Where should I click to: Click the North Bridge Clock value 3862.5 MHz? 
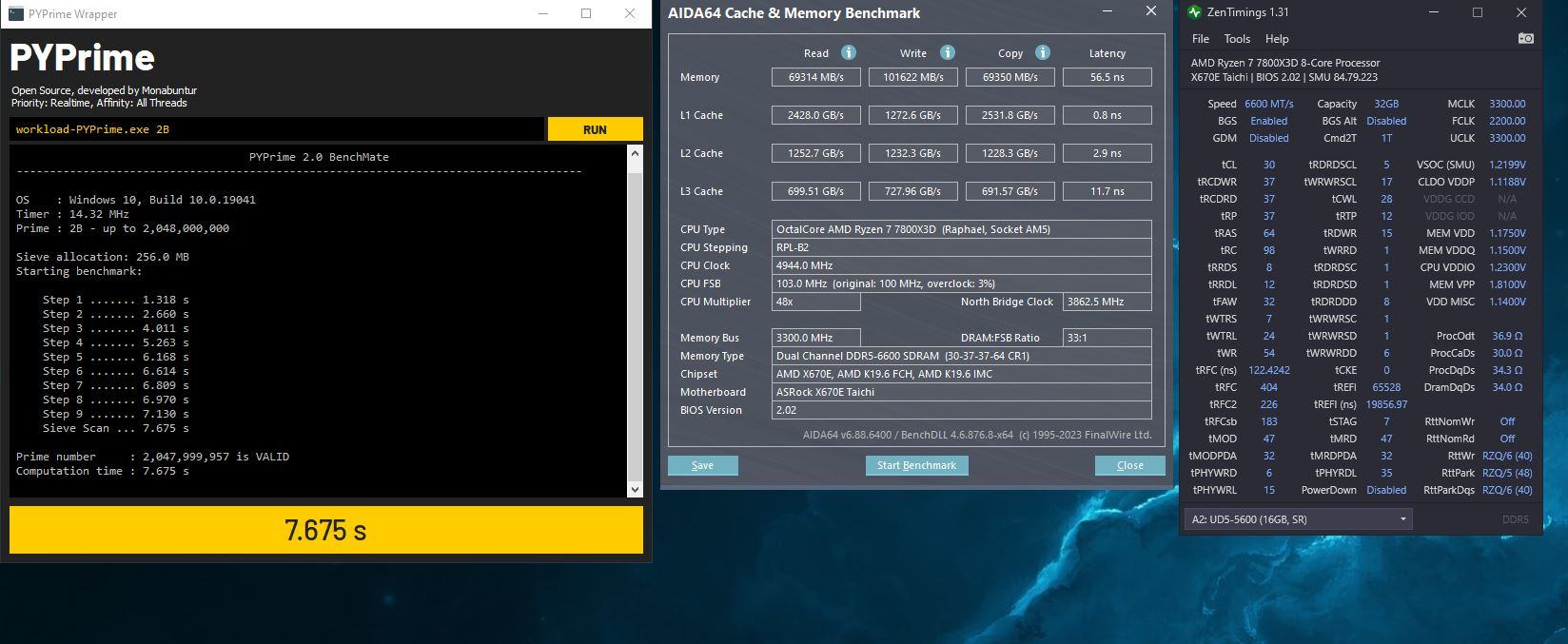1107,302
